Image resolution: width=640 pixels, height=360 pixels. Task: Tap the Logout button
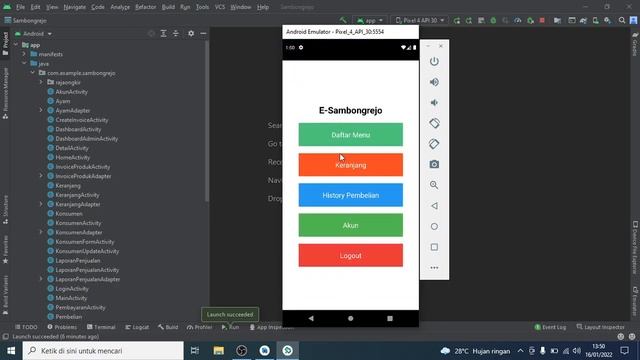click(351, 256)
